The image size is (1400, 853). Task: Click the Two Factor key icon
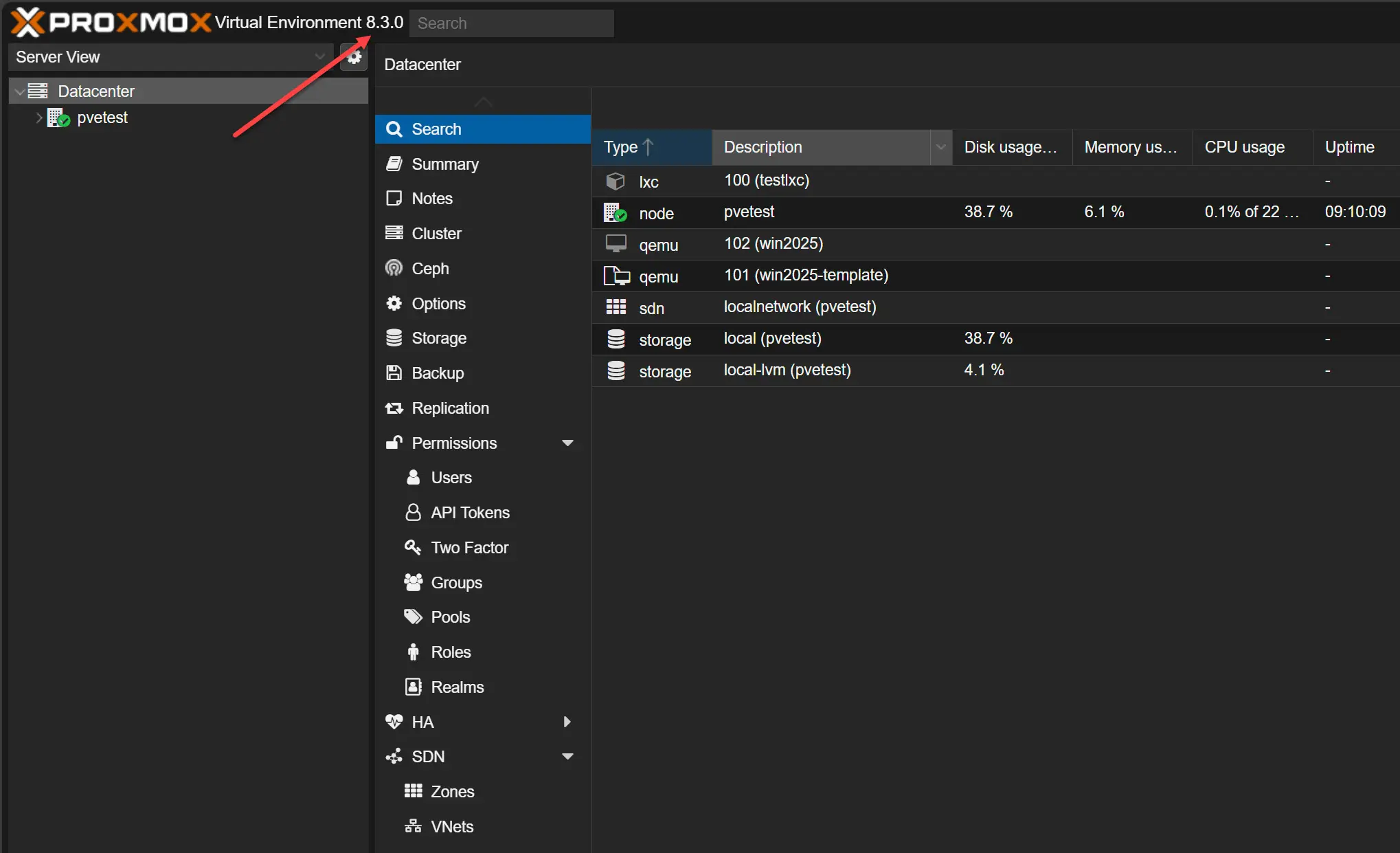(413, 547)
